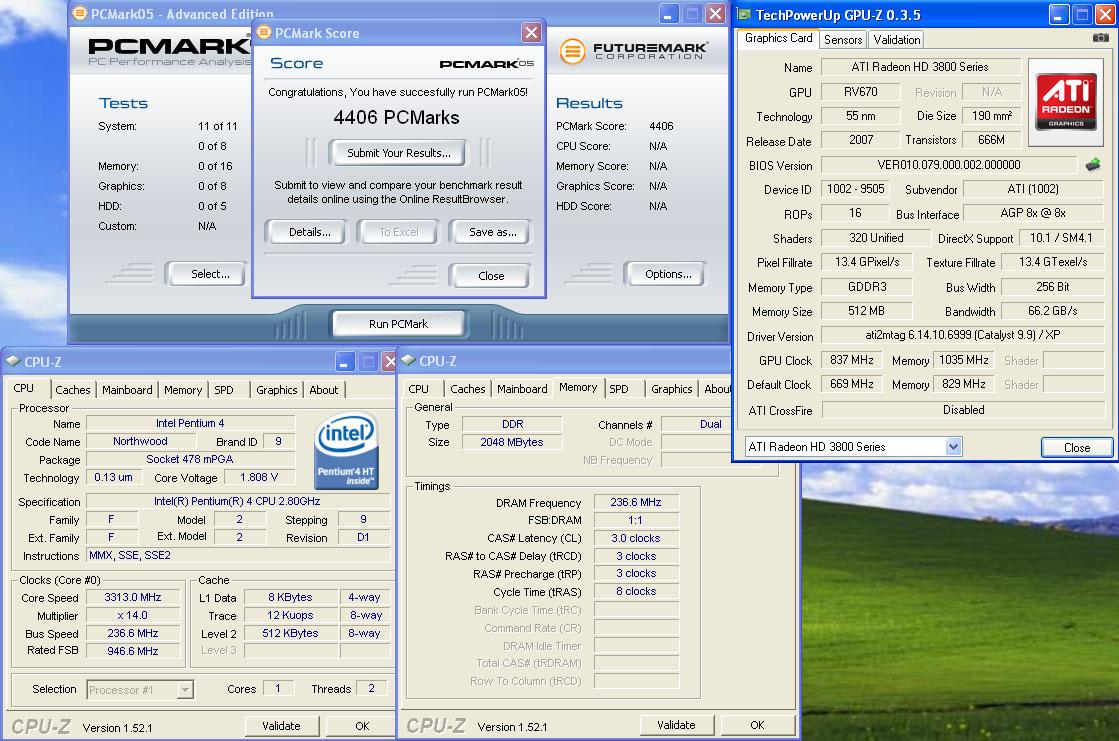Click the PCMark Score dialog title icon
Screen dimensions: 1119x741
pos(264,33)
